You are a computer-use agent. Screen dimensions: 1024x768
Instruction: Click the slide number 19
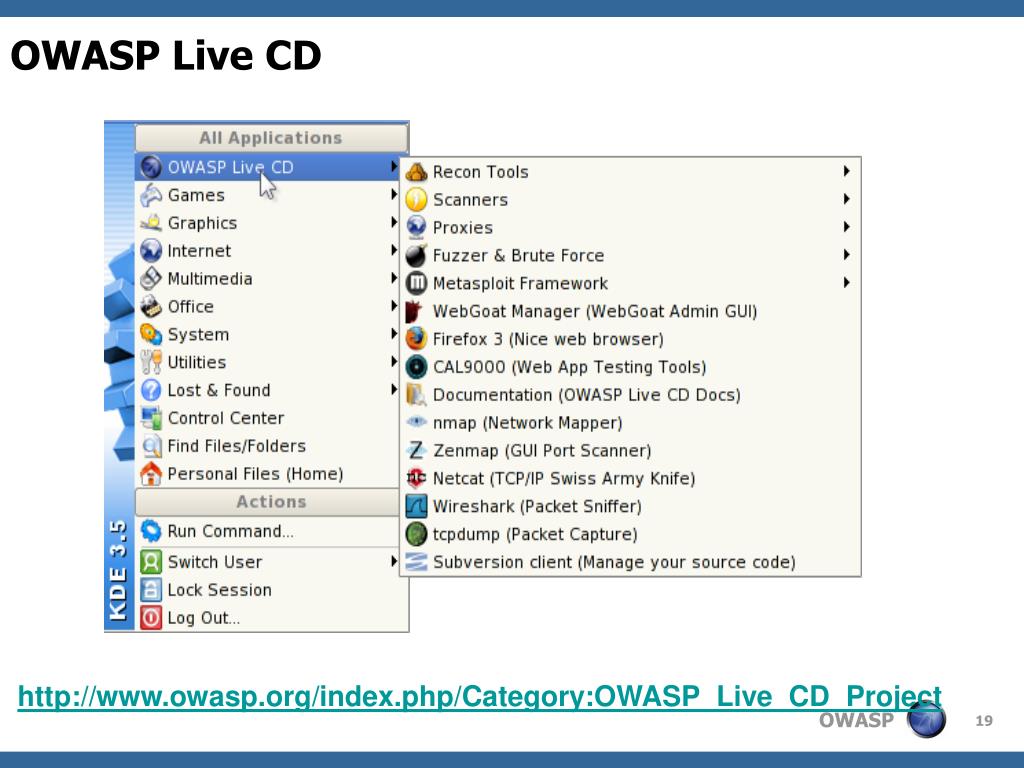click(984, 720)
